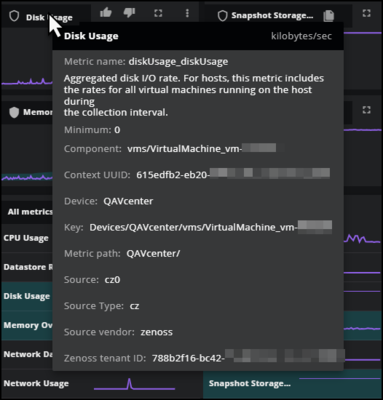Click the Network Usage sparkline graph
Image resolution: width=383 pixels, height=400 pixels.
134,384
